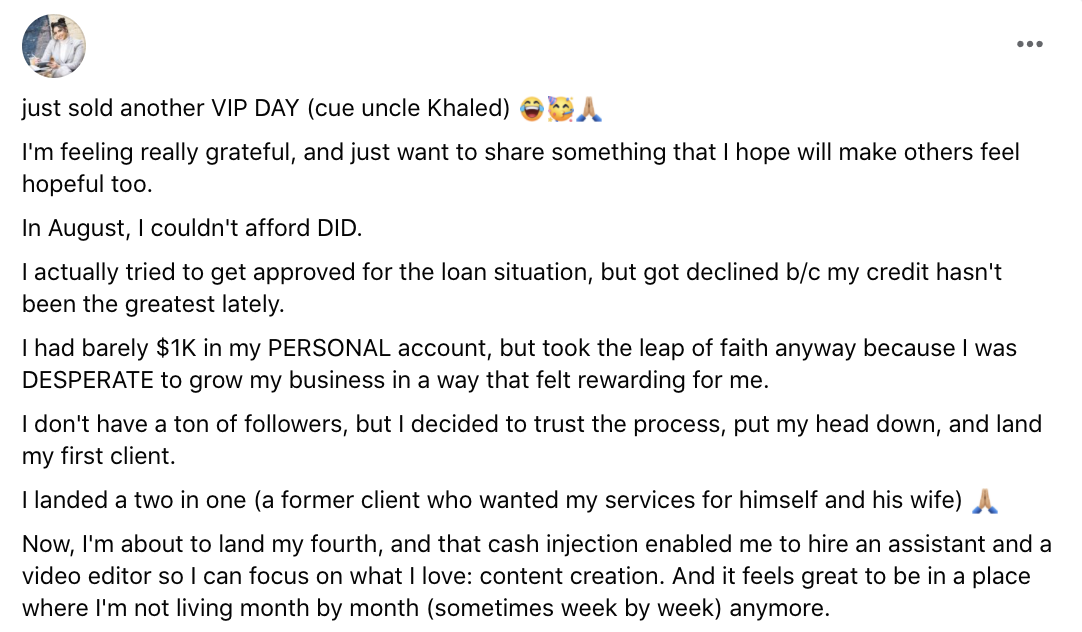Screen dimensions: 1082x632
Task: Click the praying hands emoji after 'his wife)'
Action: [x=985, y=500]
